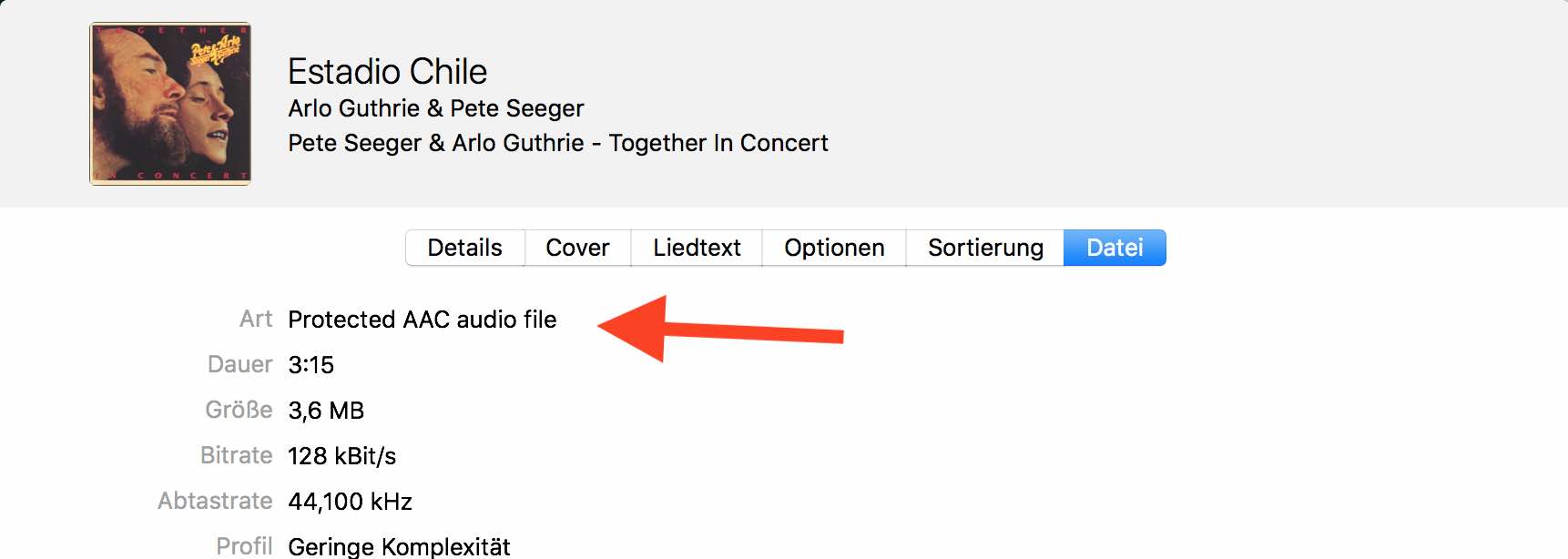
Task: Open the Sortierung tab
Action: pyautogui.click(x=985, y=248)
